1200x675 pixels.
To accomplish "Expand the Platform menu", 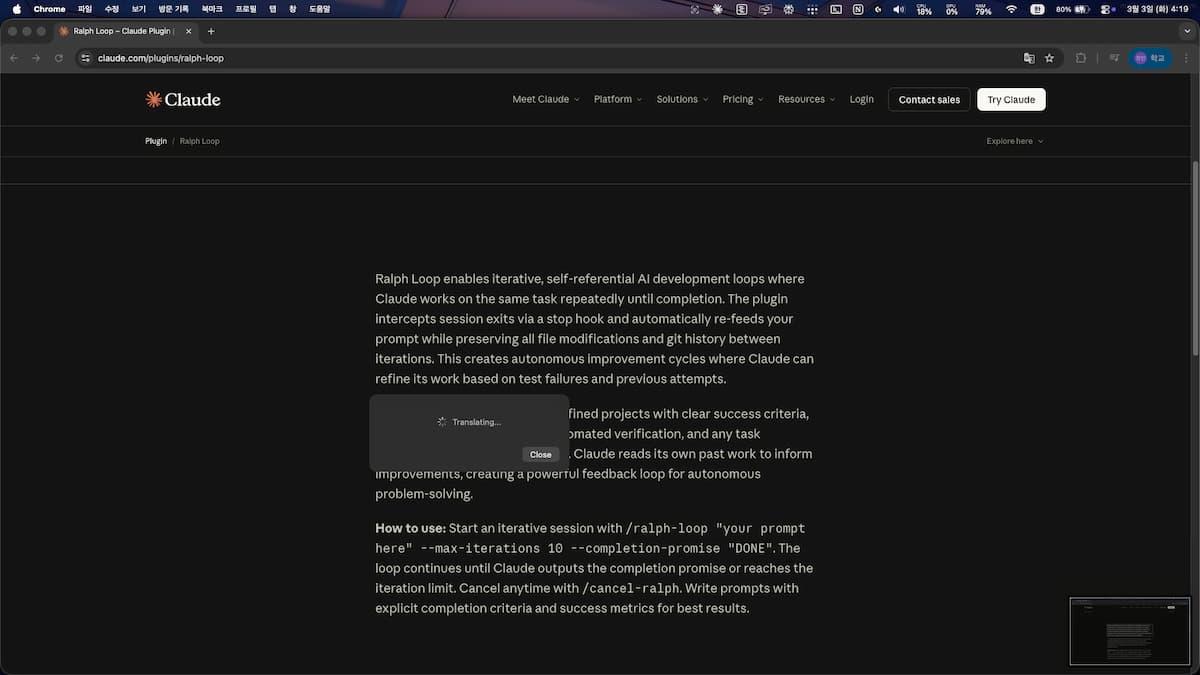I will [x=618, y=99].
